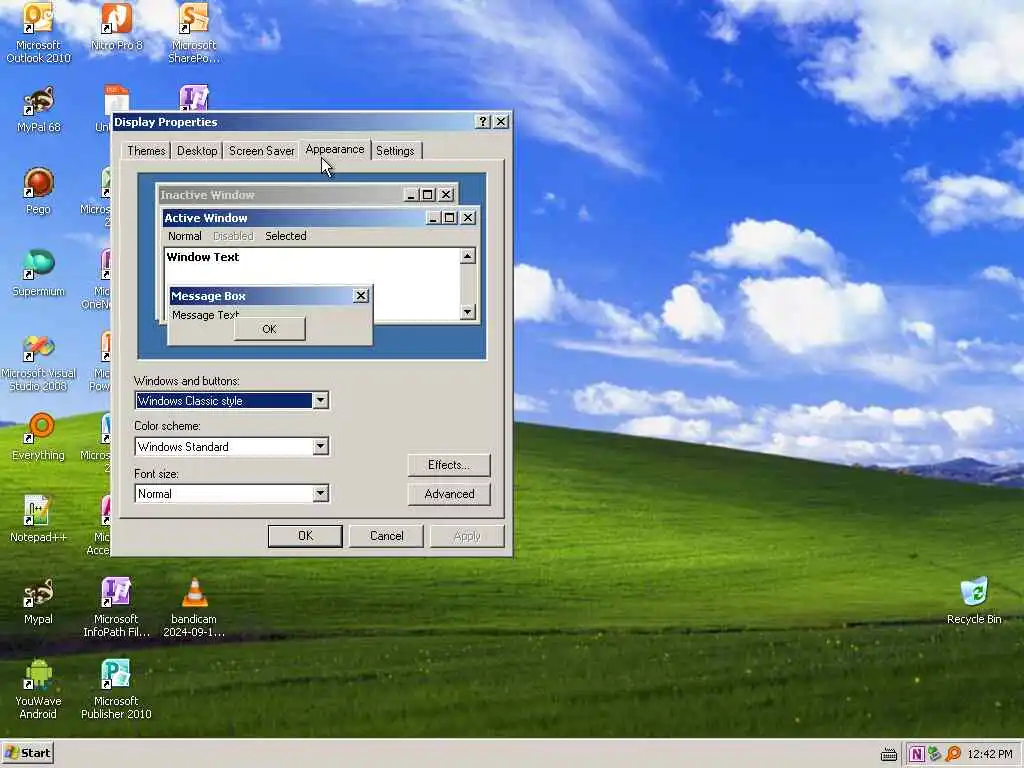Select the Microsoft Publisher 2010 icon
Image resolution: width=1024 pixels, height=768 pixels.
point(116,690)
